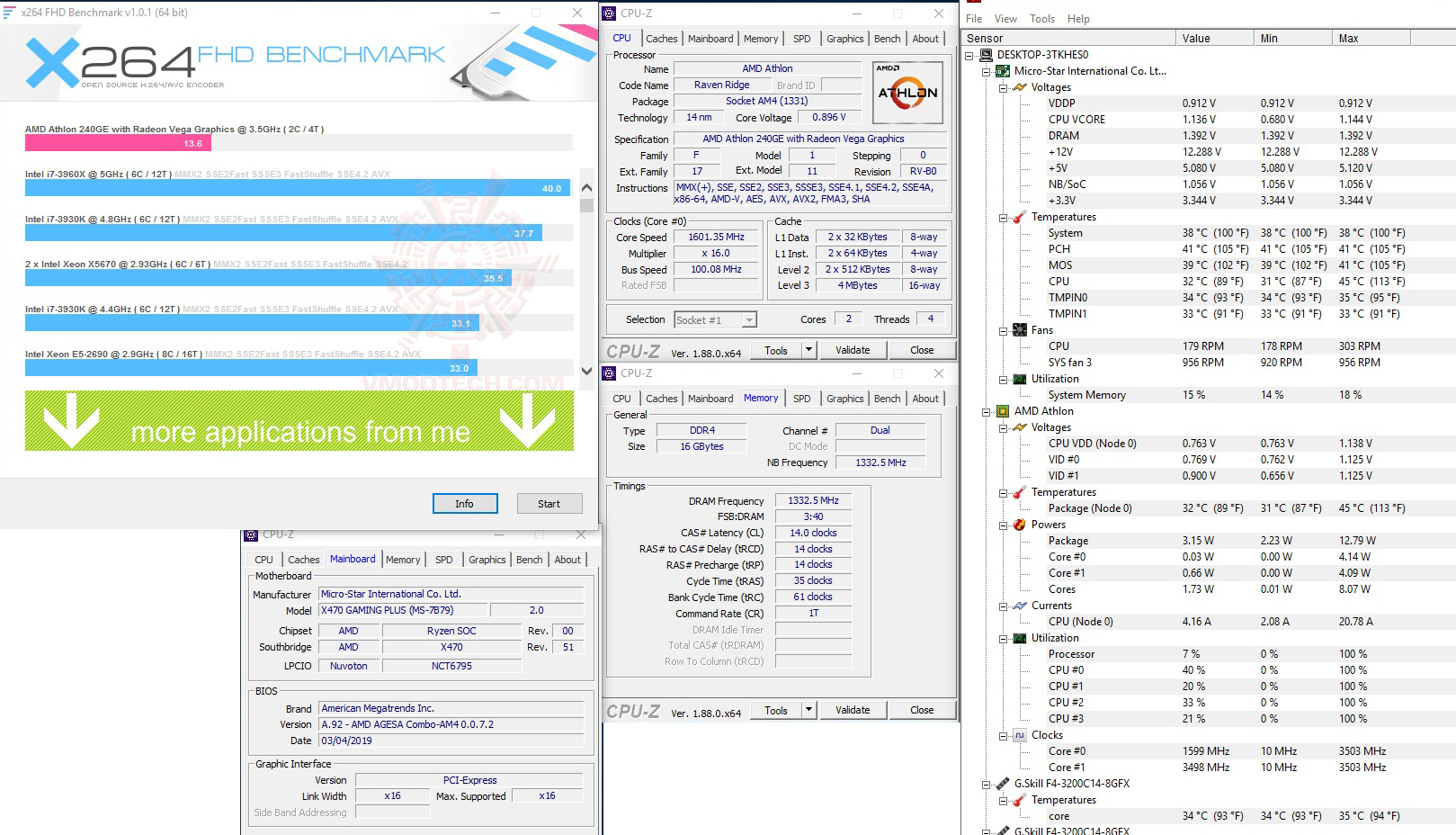Open the About tab in the CPU-Z Memory window
Screen dimensions: 1456x835
tap(925, 399)
